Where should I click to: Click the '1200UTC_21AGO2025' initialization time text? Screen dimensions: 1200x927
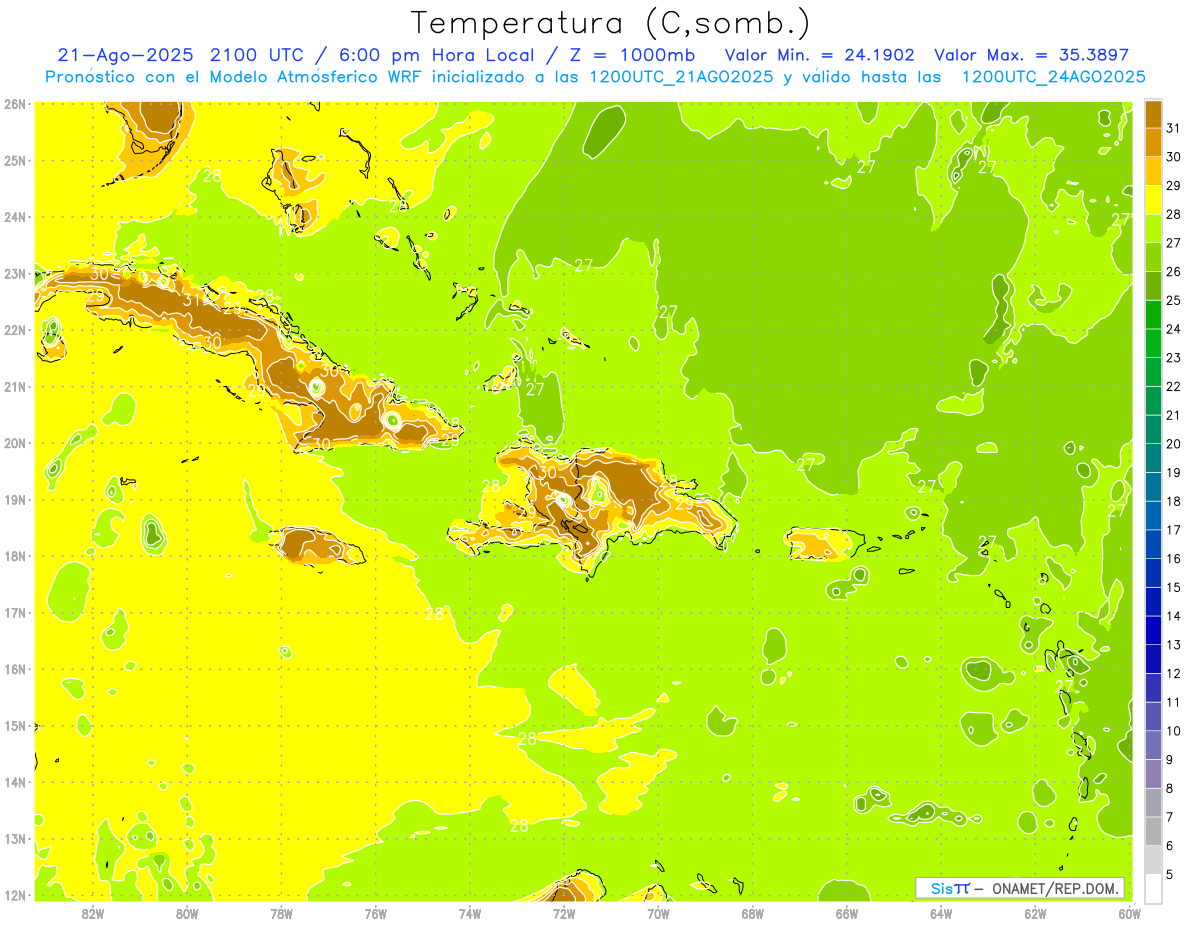click(681, 77)
